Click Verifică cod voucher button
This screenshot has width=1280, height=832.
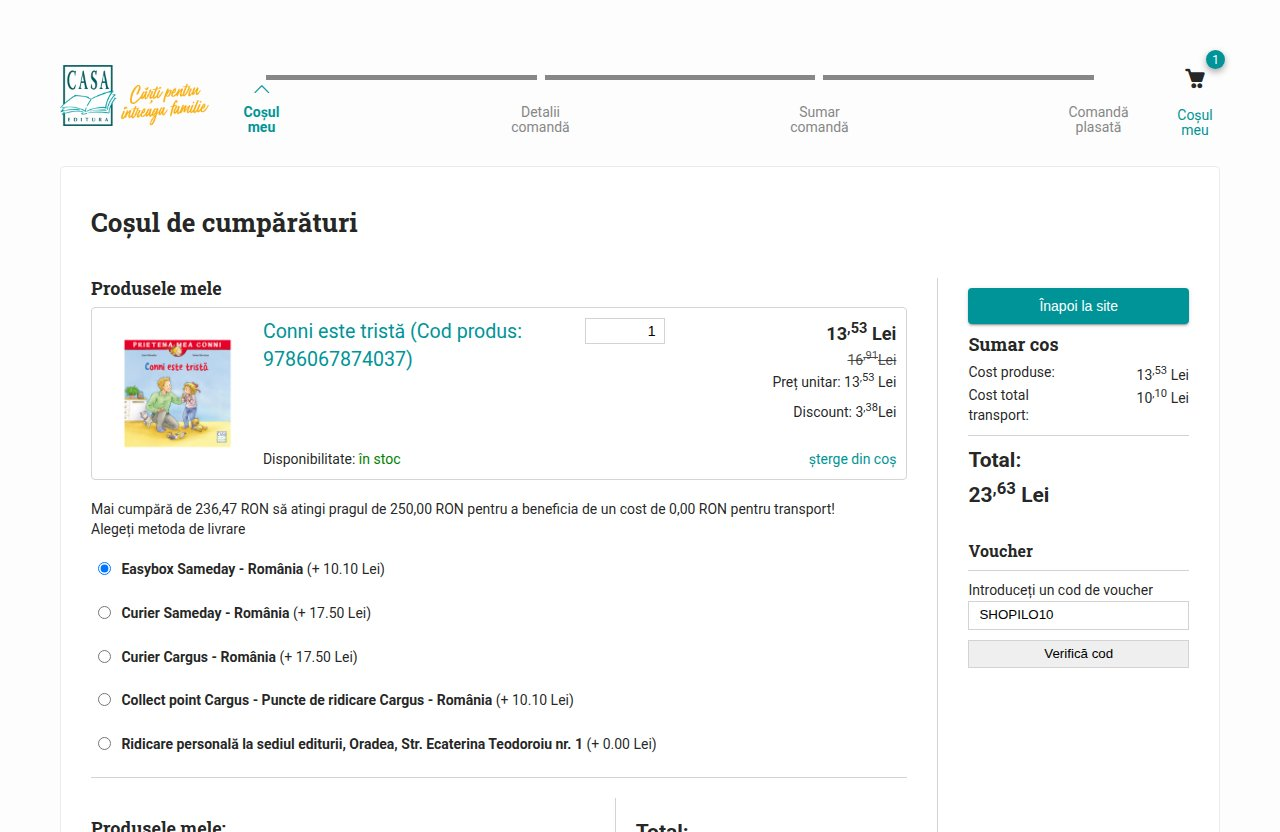click(x=1078, y=654)
